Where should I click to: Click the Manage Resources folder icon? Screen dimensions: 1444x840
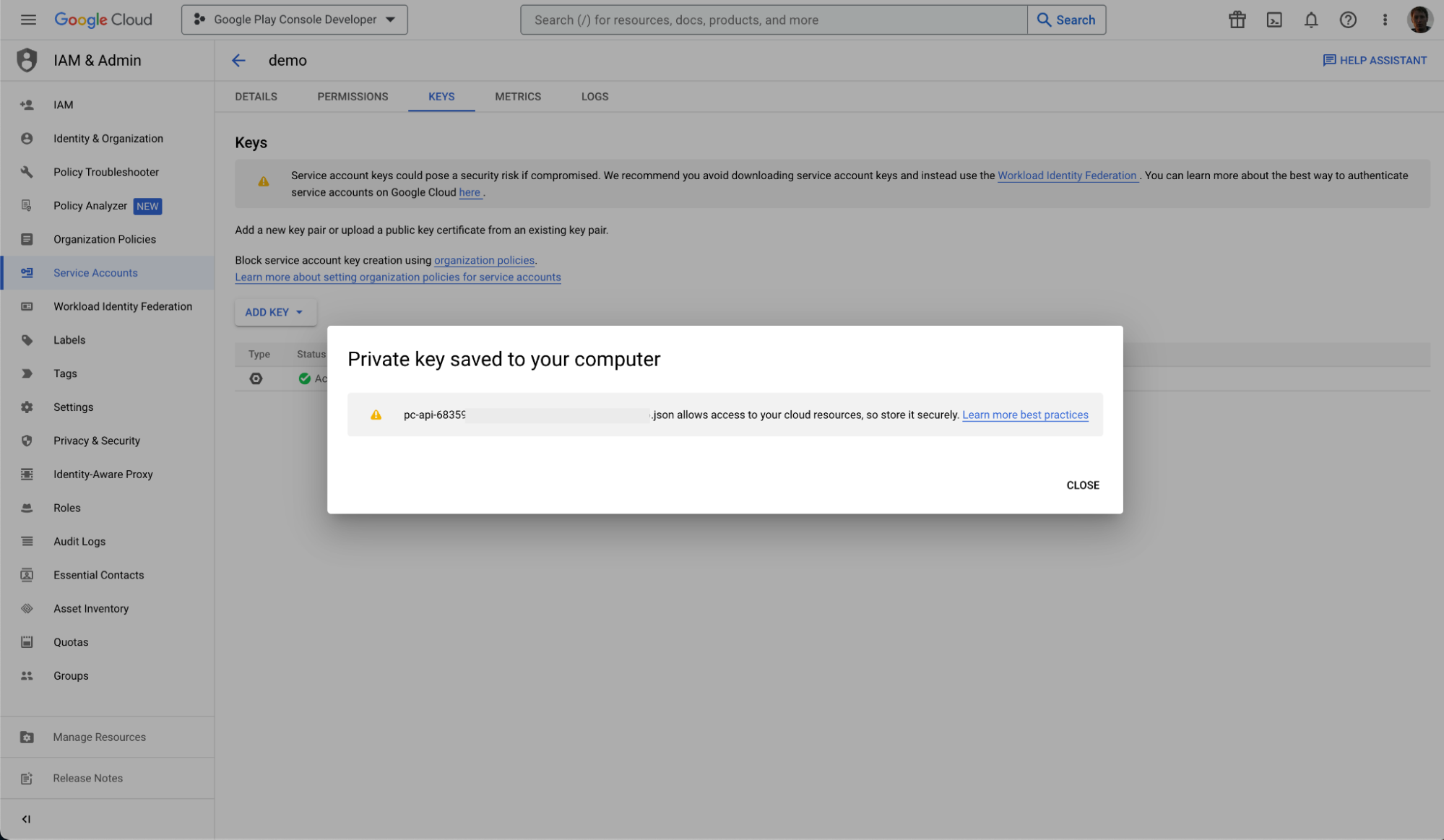[27, 737]
